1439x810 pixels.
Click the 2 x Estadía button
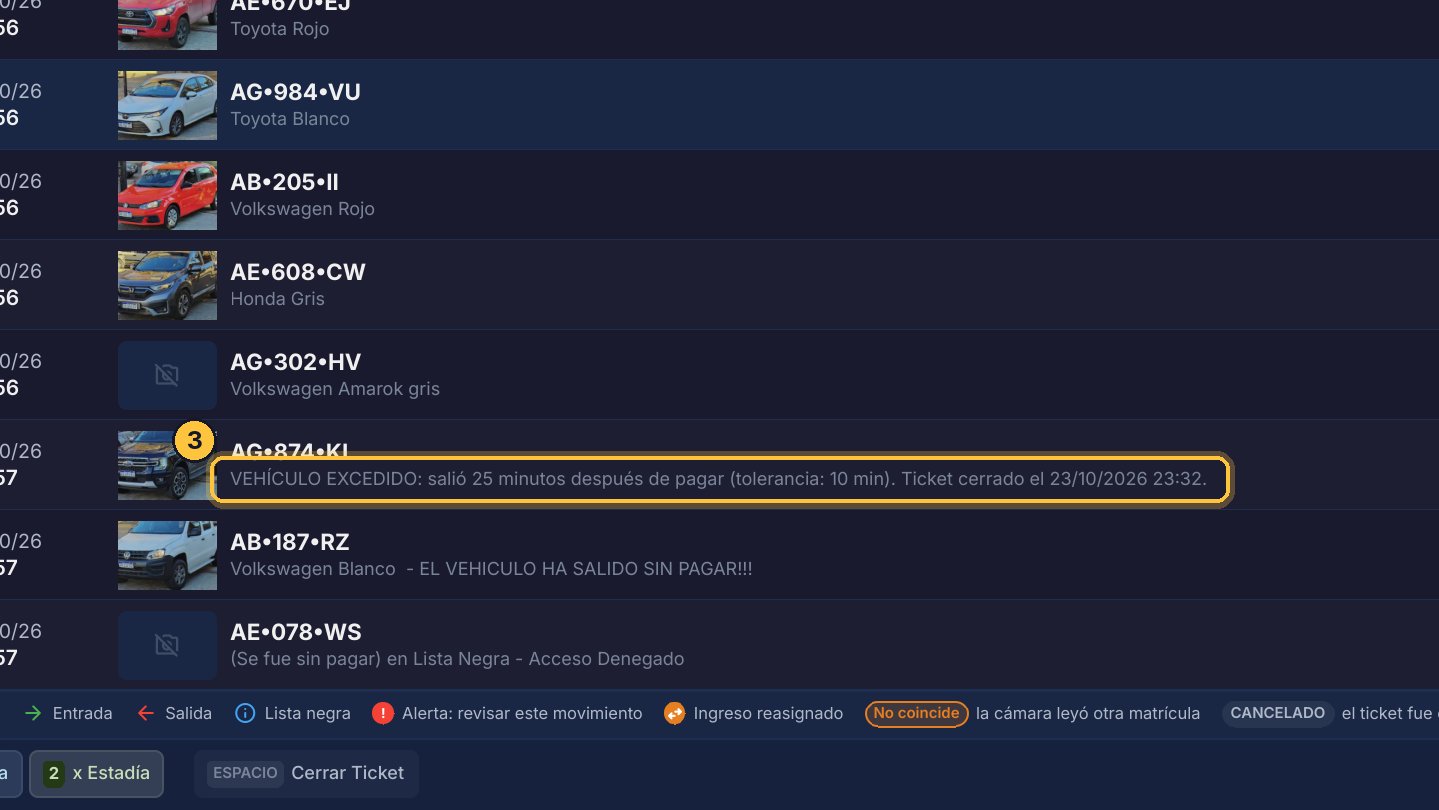point(96,773)
